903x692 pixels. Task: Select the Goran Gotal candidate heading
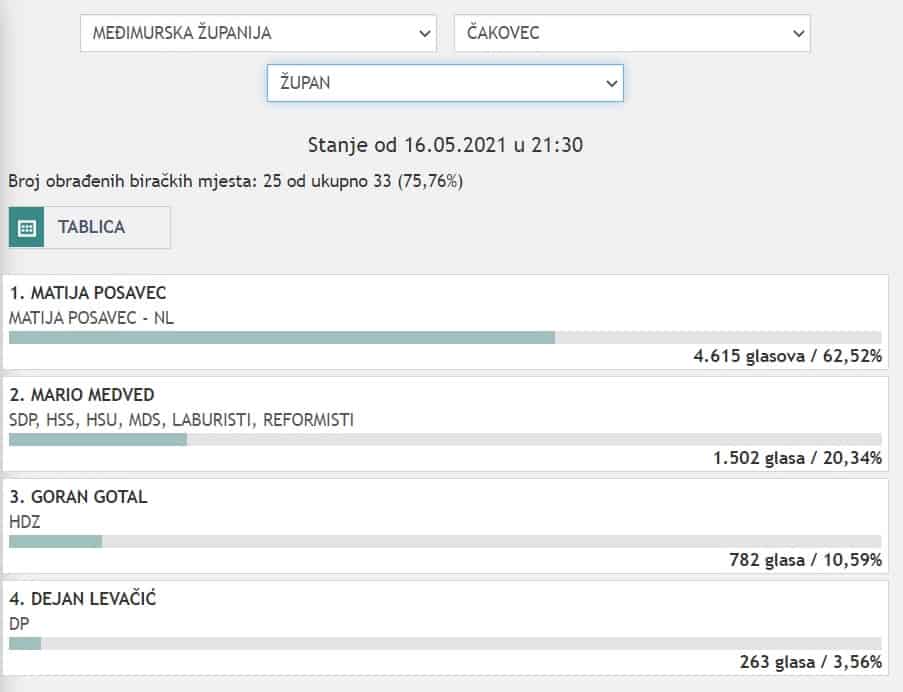coord(78,497)
